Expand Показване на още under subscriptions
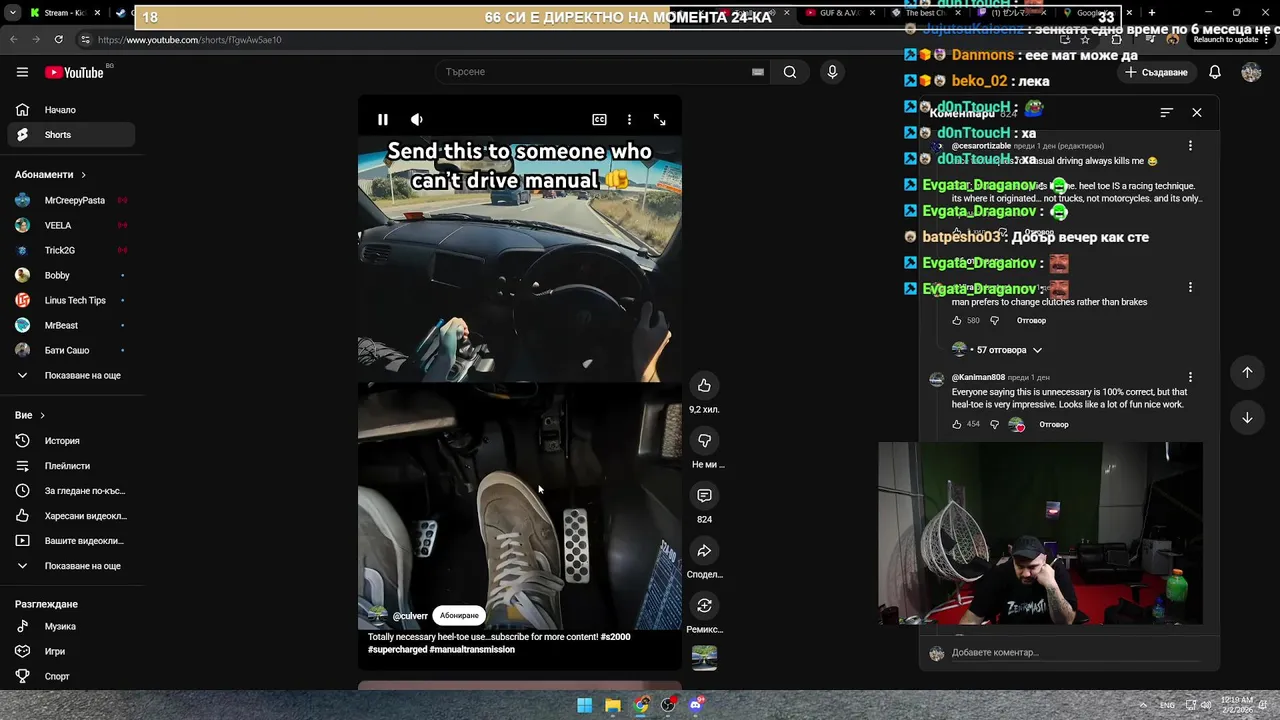 pos(70,375)
